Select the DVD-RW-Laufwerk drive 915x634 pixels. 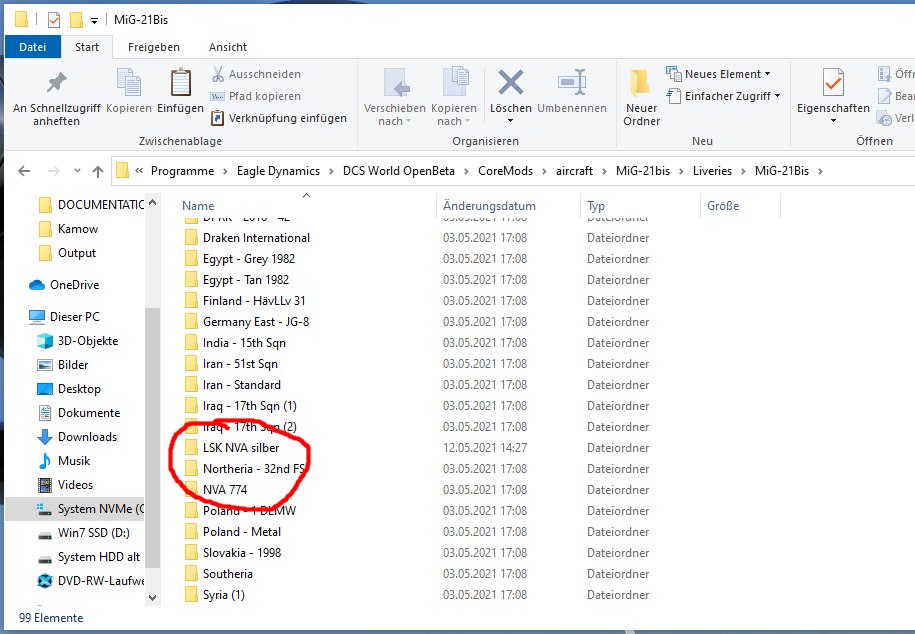coord(90,581)
